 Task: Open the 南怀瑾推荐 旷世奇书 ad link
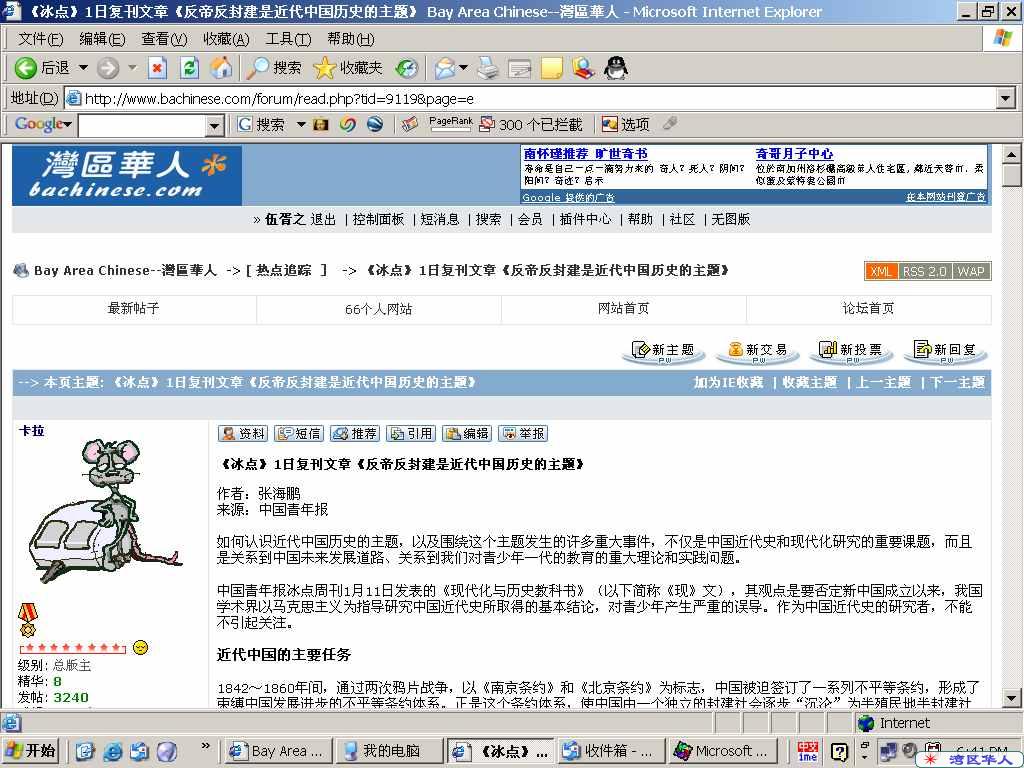click(585, 153)
